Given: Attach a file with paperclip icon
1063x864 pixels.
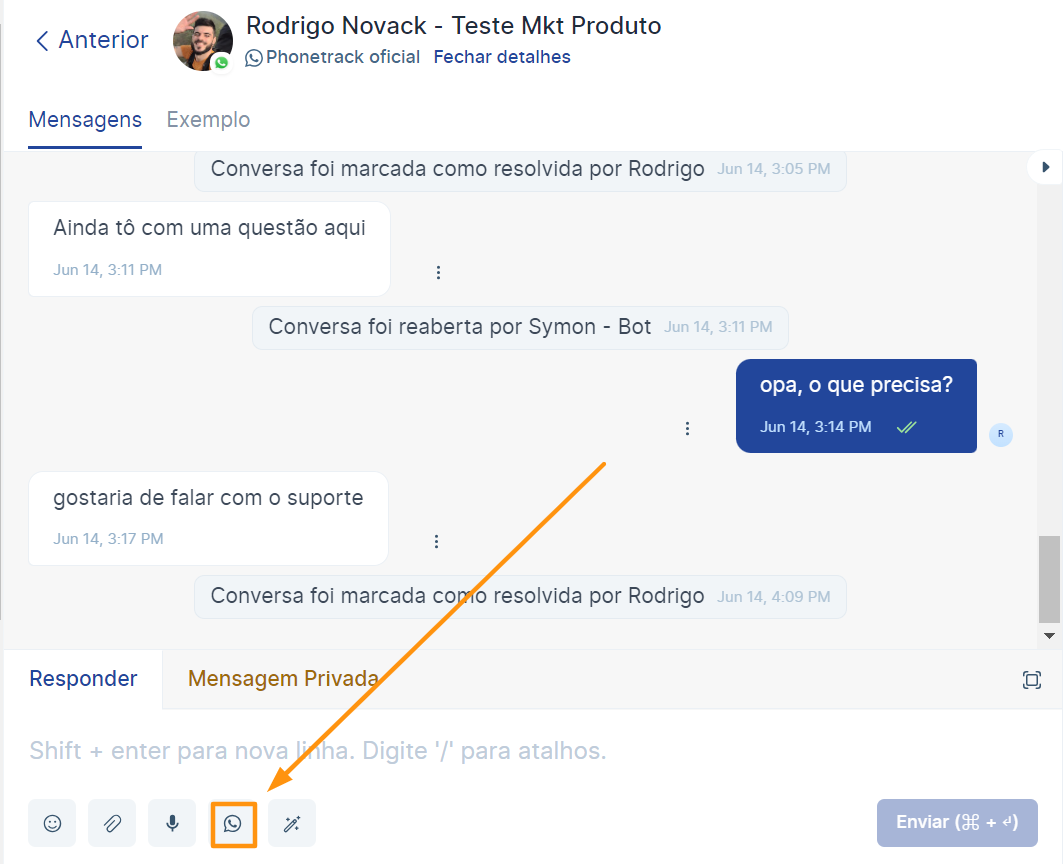Looking at the screenshot, I should [112, 823].
